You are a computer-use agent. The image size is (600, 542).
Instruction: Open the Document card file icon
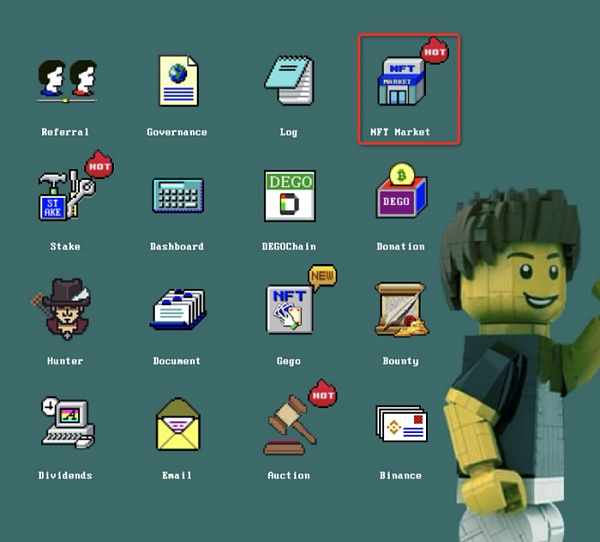pyautogui.click(x=177, y=310)
